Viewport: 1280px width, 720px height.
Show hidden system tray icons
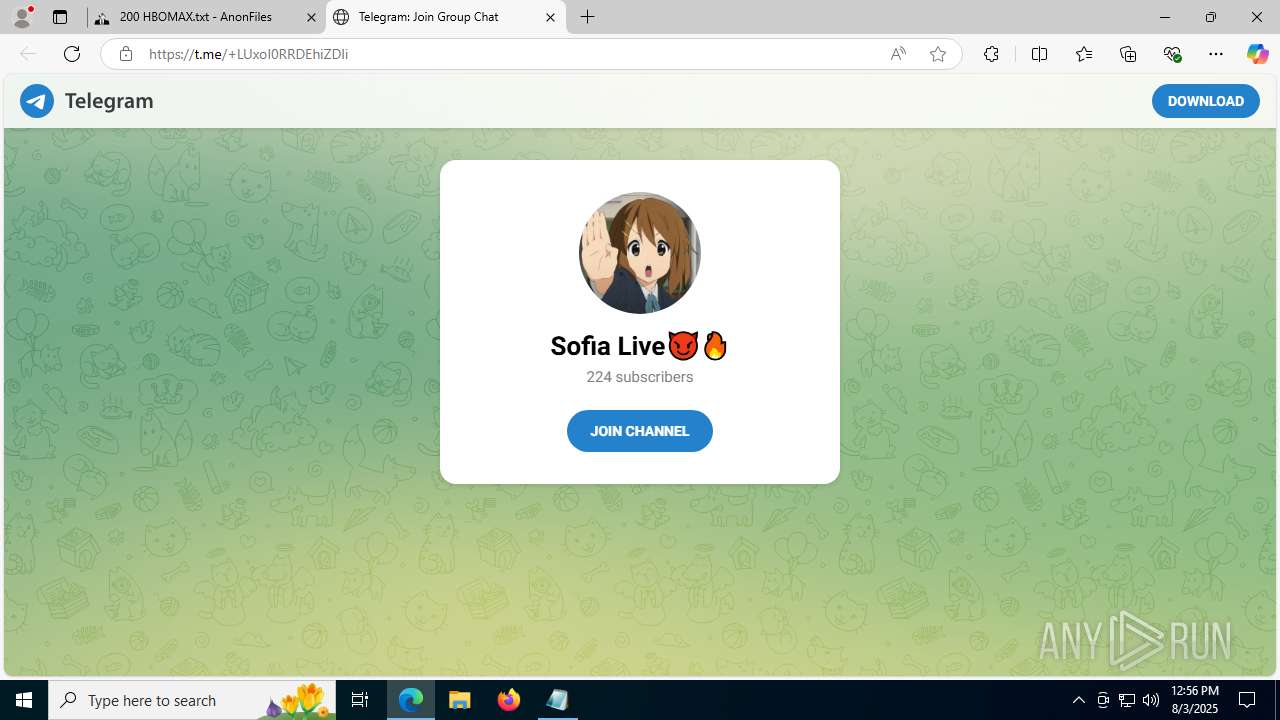click(x=1078, y=700)
